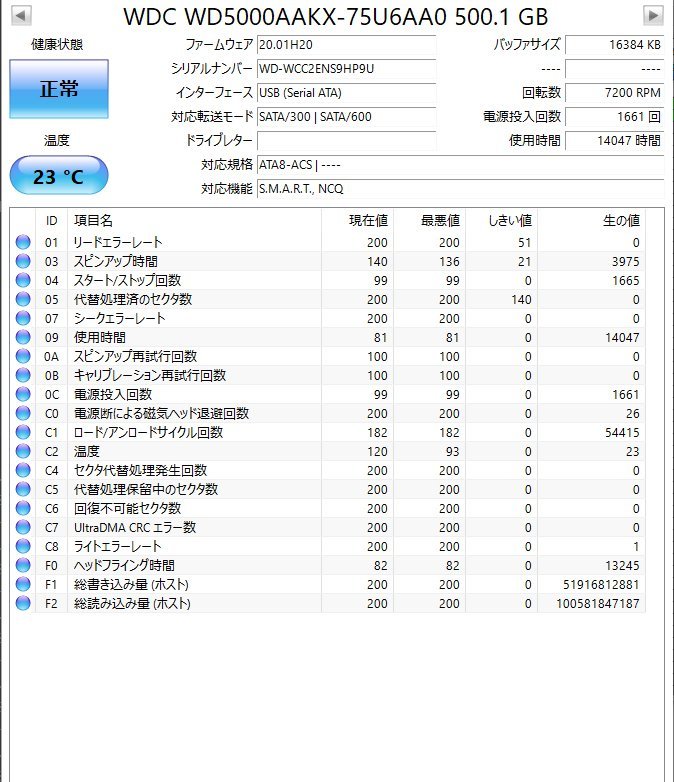This screenshot has height=782, width=674.
Task: Click the status icon for ID C5
Action: click(x=23, y=489)
